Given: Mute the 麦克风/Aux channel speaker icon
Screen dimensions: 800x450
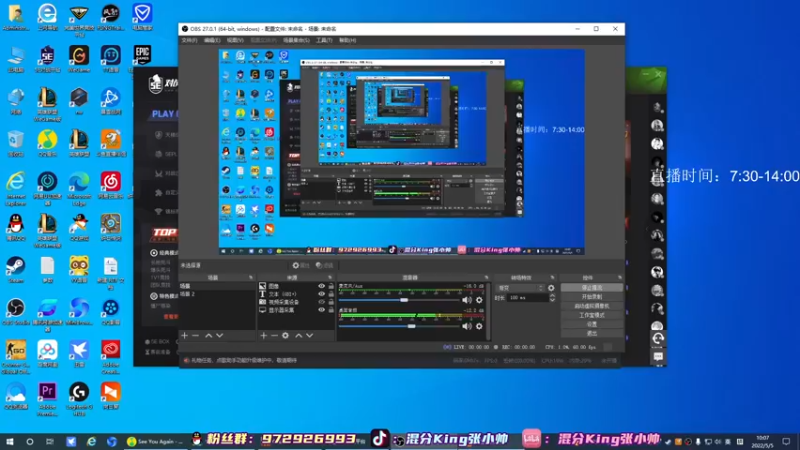Looking at the screenshot, I should coord(466,300).
